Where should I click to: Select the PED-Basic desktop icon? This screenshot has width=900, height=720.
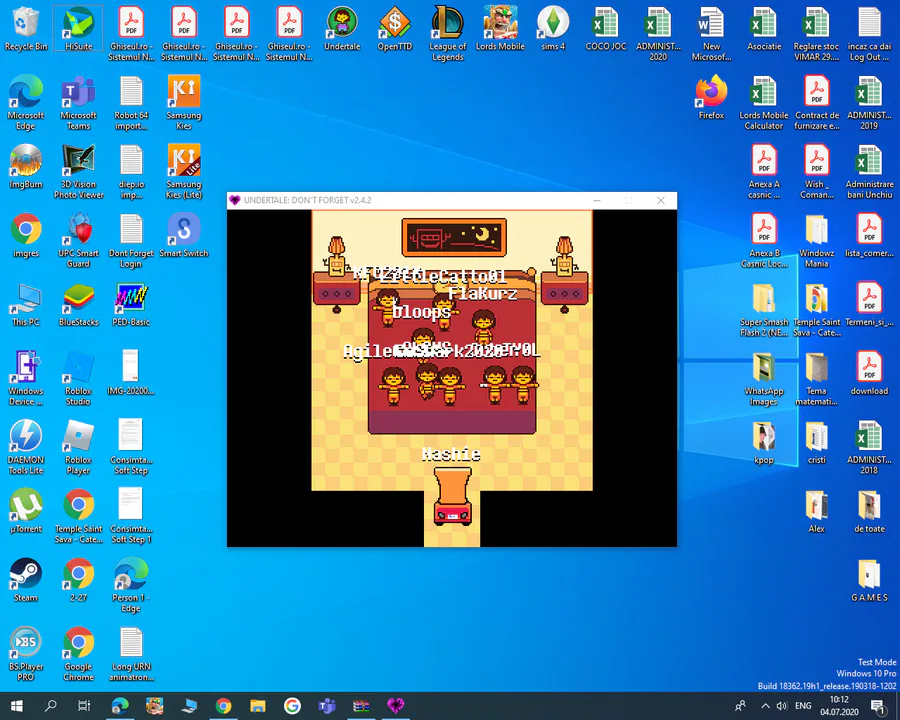[131, 304]
